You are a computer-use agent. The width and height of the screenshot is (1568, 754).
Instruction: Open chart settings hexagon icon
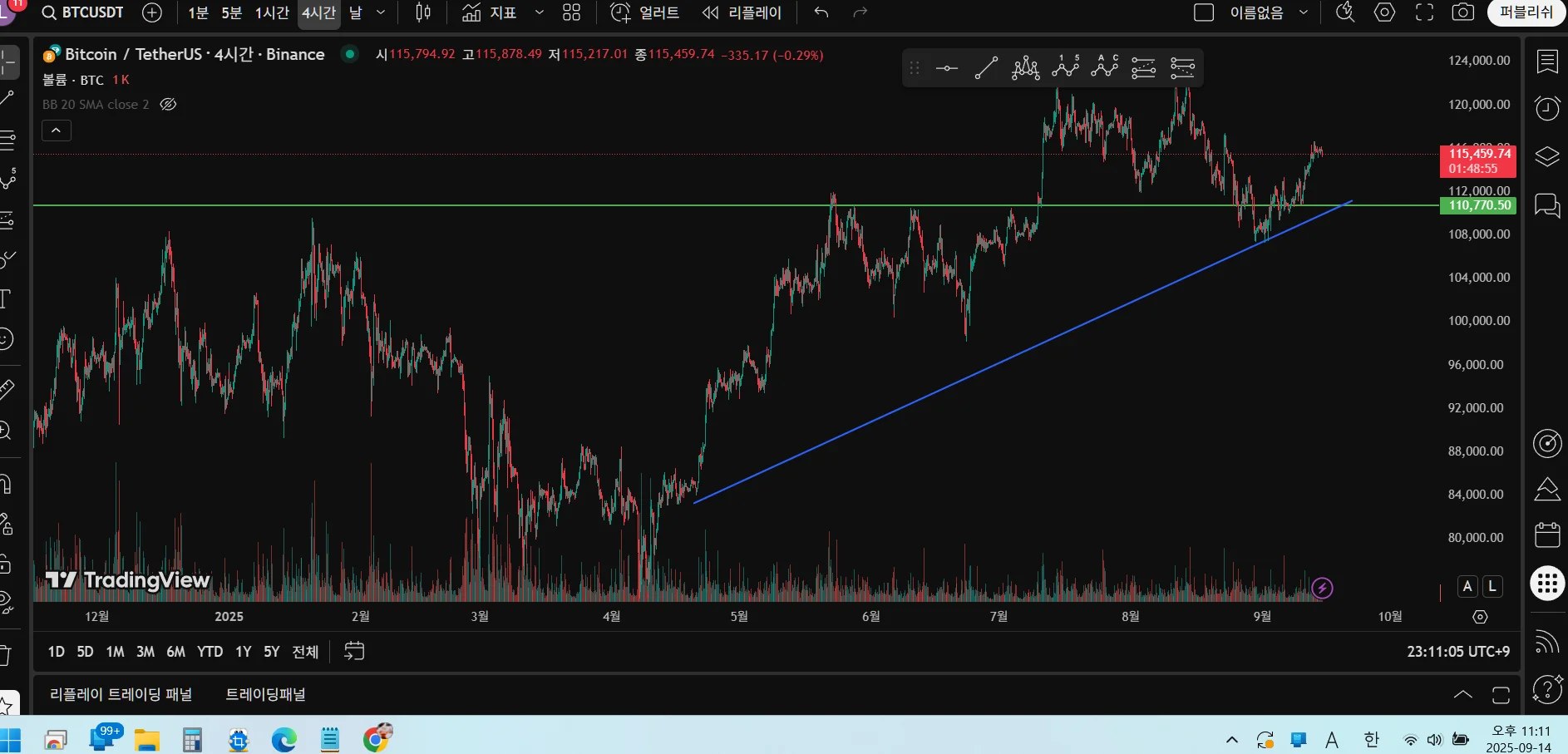1384,12
